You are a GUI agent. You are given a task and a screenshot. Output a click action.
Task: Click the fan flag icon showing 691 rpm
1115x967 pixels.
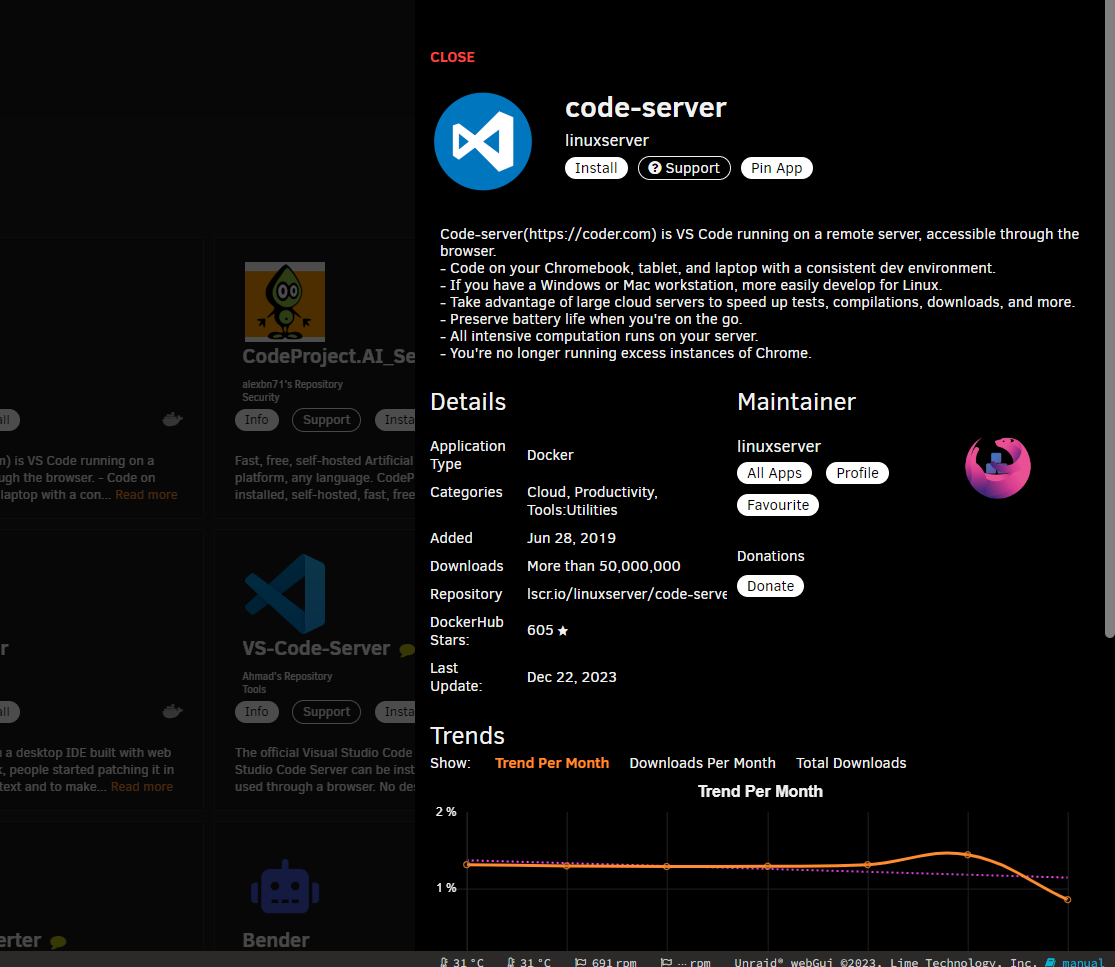pyautogui.click(x=580, y=961)
